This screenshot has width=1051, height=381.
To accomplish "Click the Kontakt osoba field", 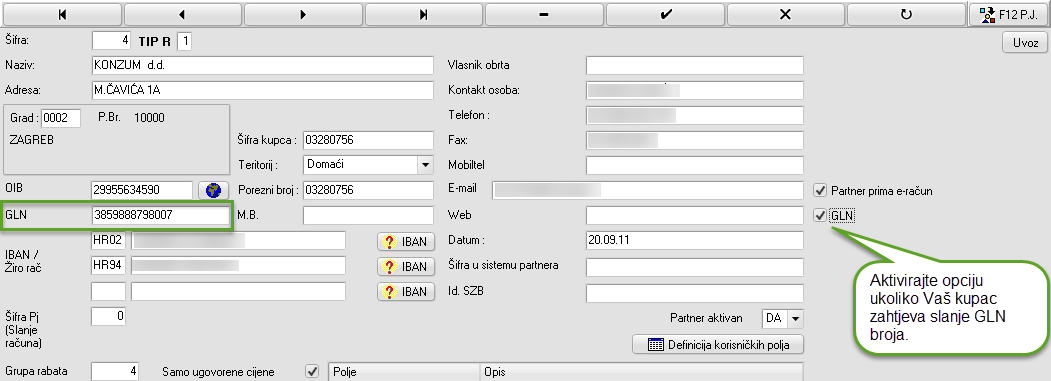I will (x=694, y=90).
